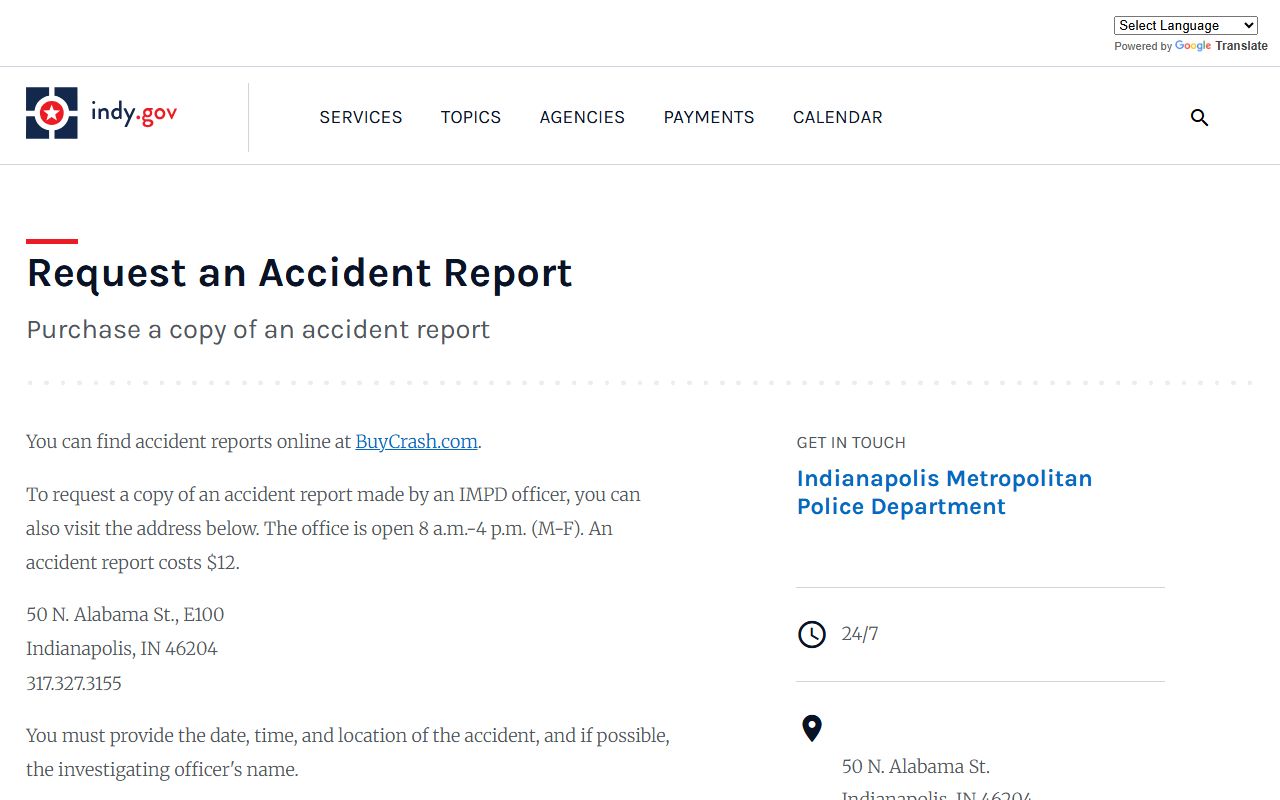
Task: Open the Services menu
Action: [361, 117]
